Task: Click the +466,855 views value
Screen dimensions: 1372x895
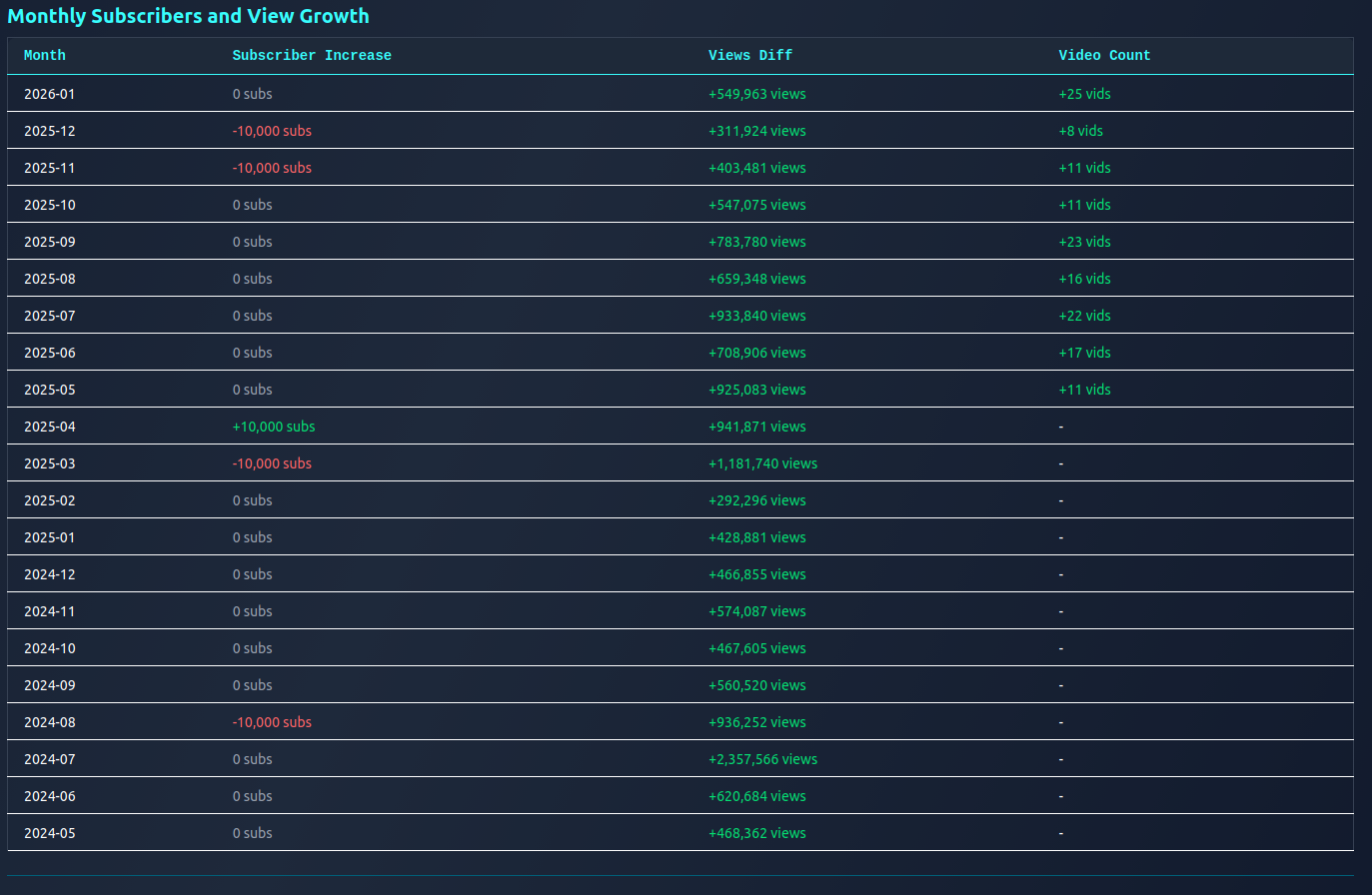Action: tap(757, 574)
